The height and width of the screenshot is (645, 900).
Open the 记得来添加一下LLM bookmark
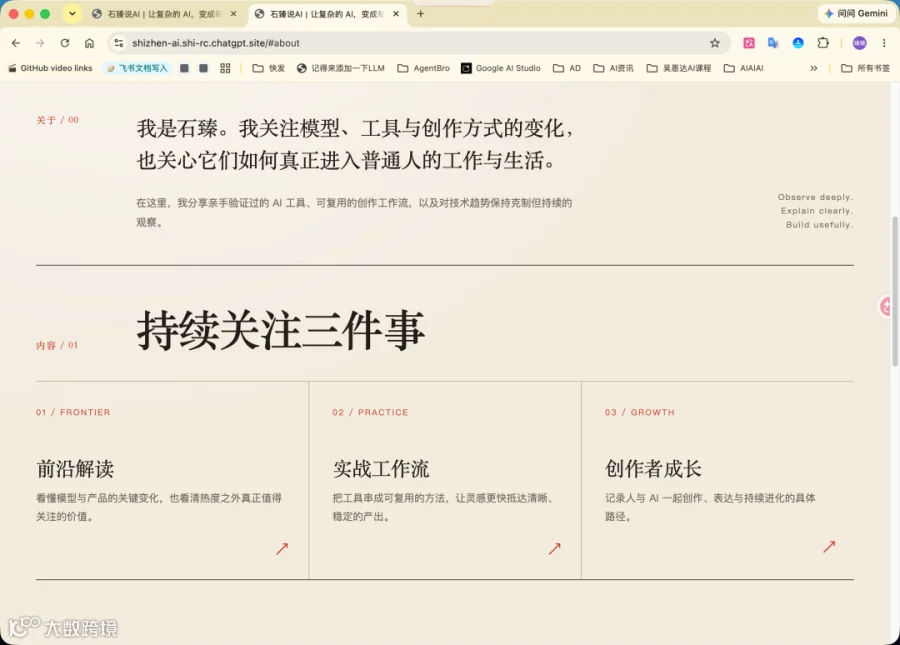click(x=341, y=68)
